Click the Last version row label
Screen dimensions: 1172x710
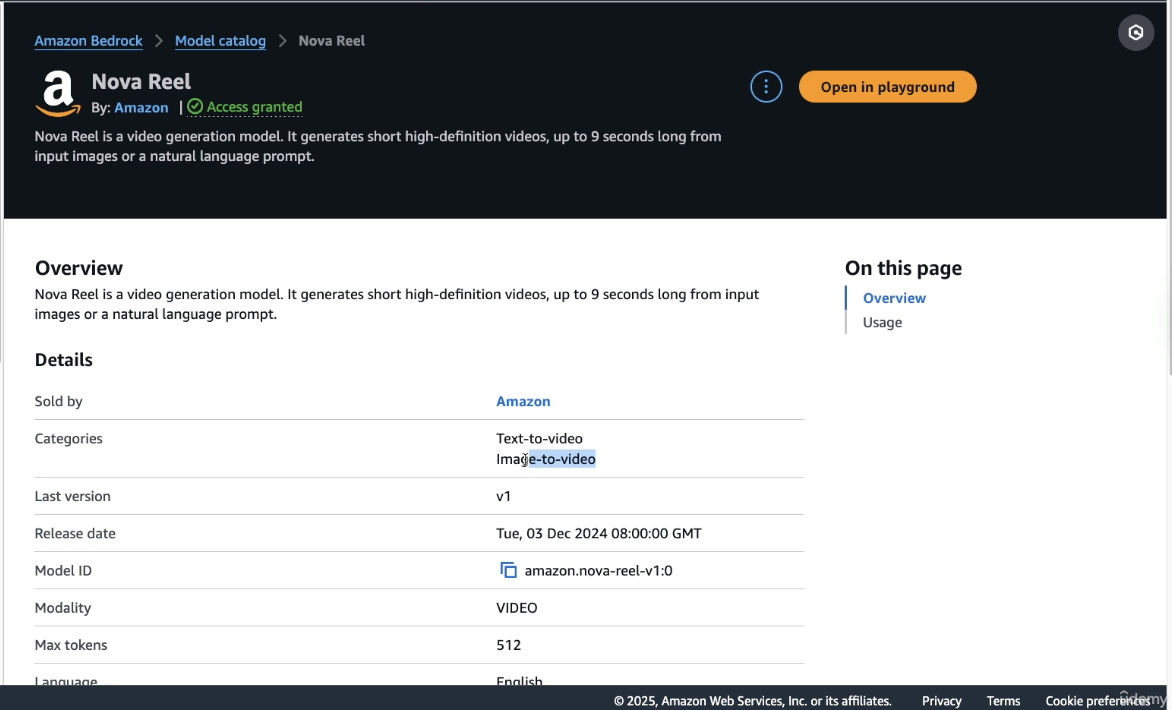(x=73, y=496)
